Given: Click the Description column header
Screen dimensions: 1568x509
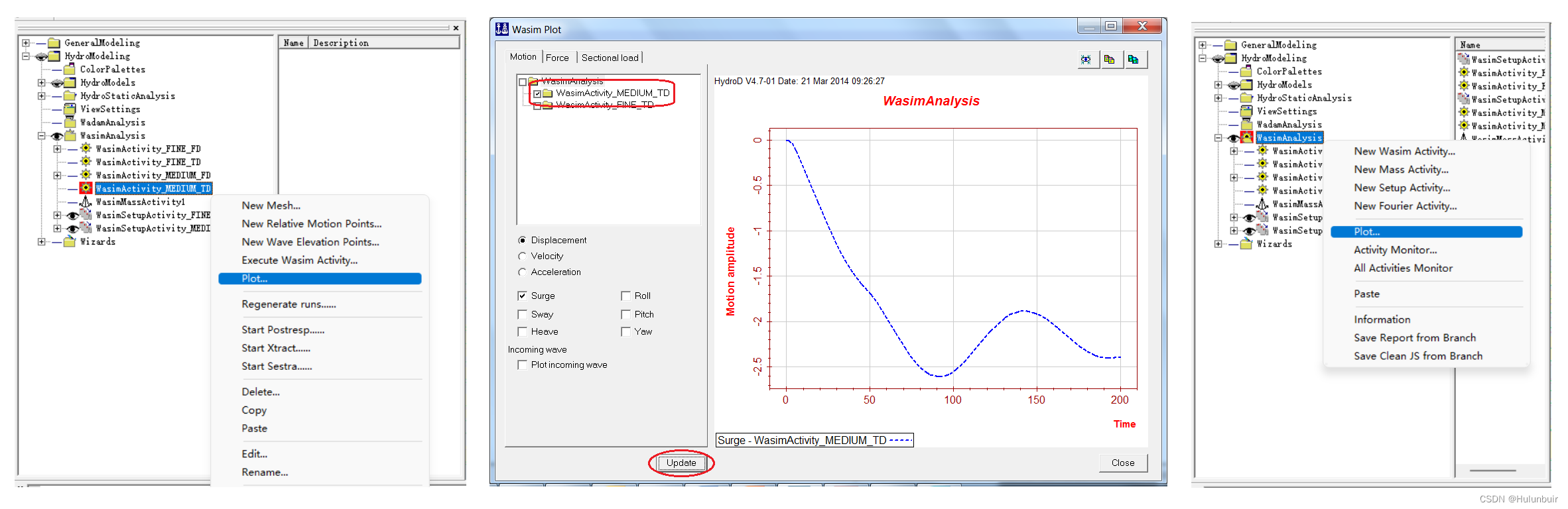Looking at the screenshot, I should tap(384, 42).
